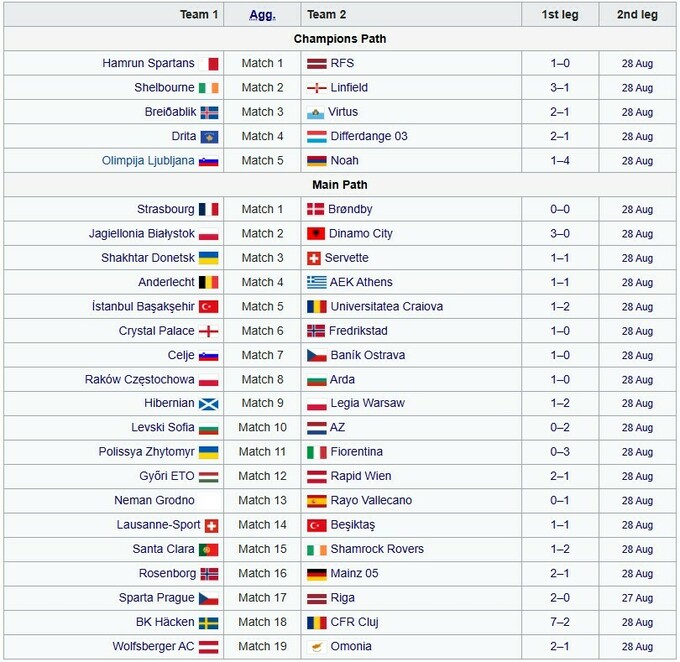Click the Cyprus flag next to Omonia
Screen dimensions: 680x662
click(317, 647)
